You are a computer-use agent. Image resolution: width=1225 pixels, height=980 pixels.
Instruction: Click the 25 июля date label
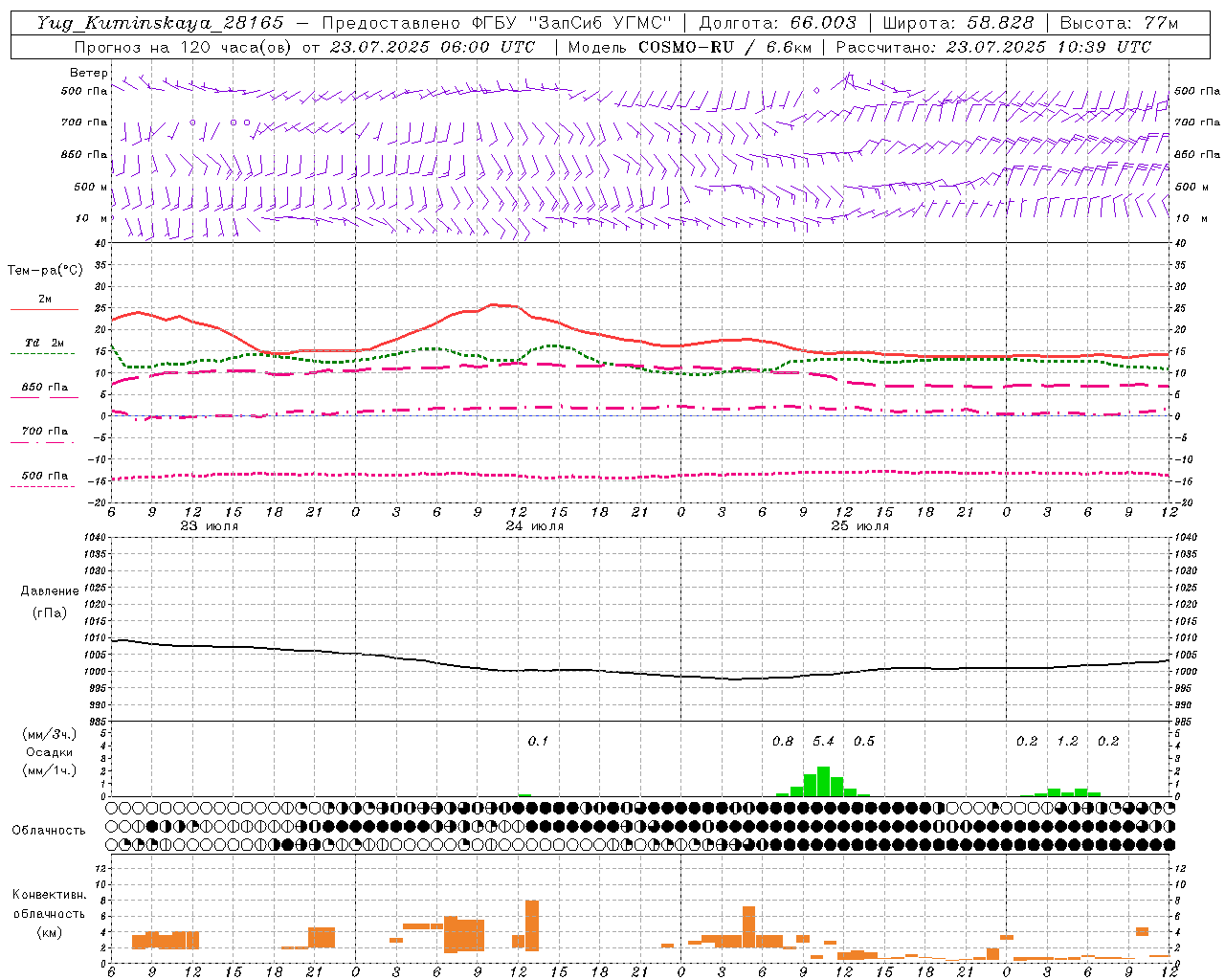coord(859,525)
